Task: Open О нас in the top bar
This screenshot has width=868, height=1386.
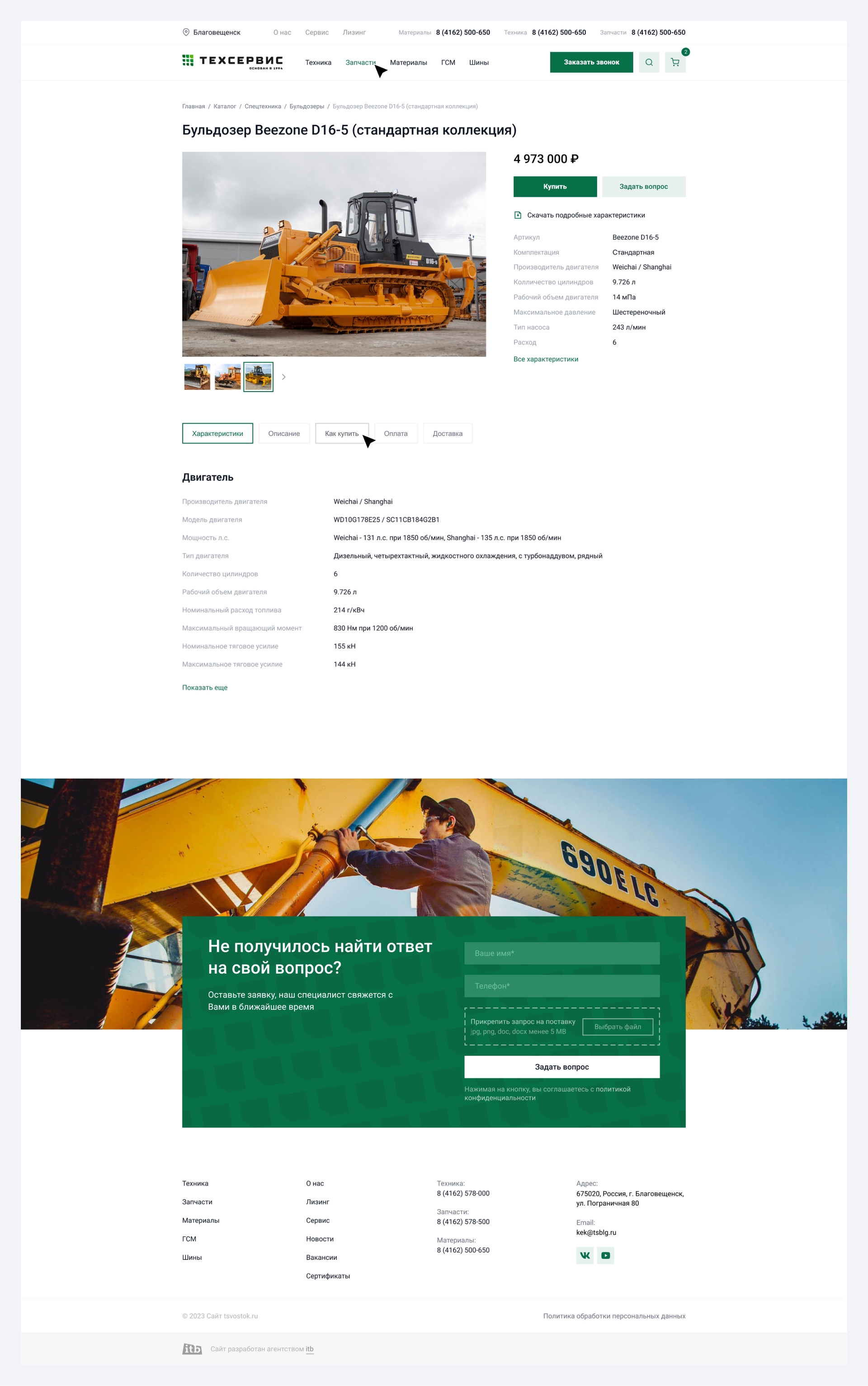Action: 283,33
